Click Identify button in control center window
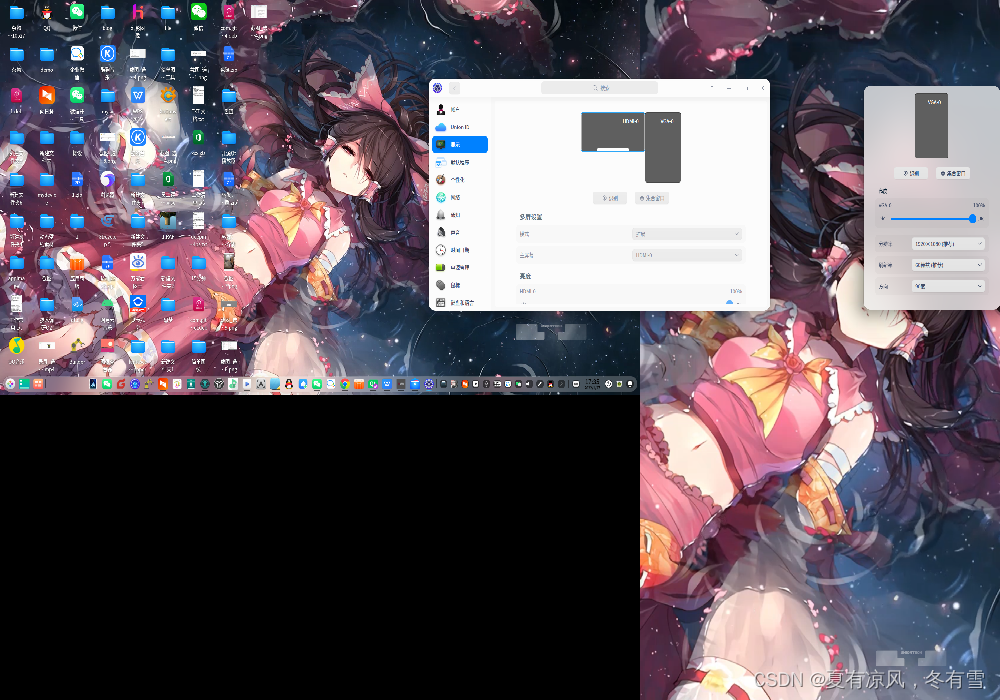 pos(610,198)
